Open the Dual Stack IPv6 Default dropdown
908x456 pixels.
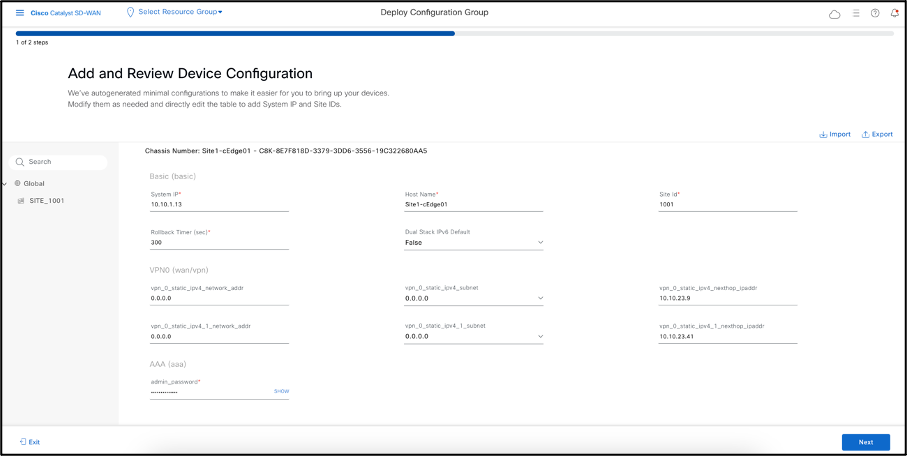[x=541, y=242]
